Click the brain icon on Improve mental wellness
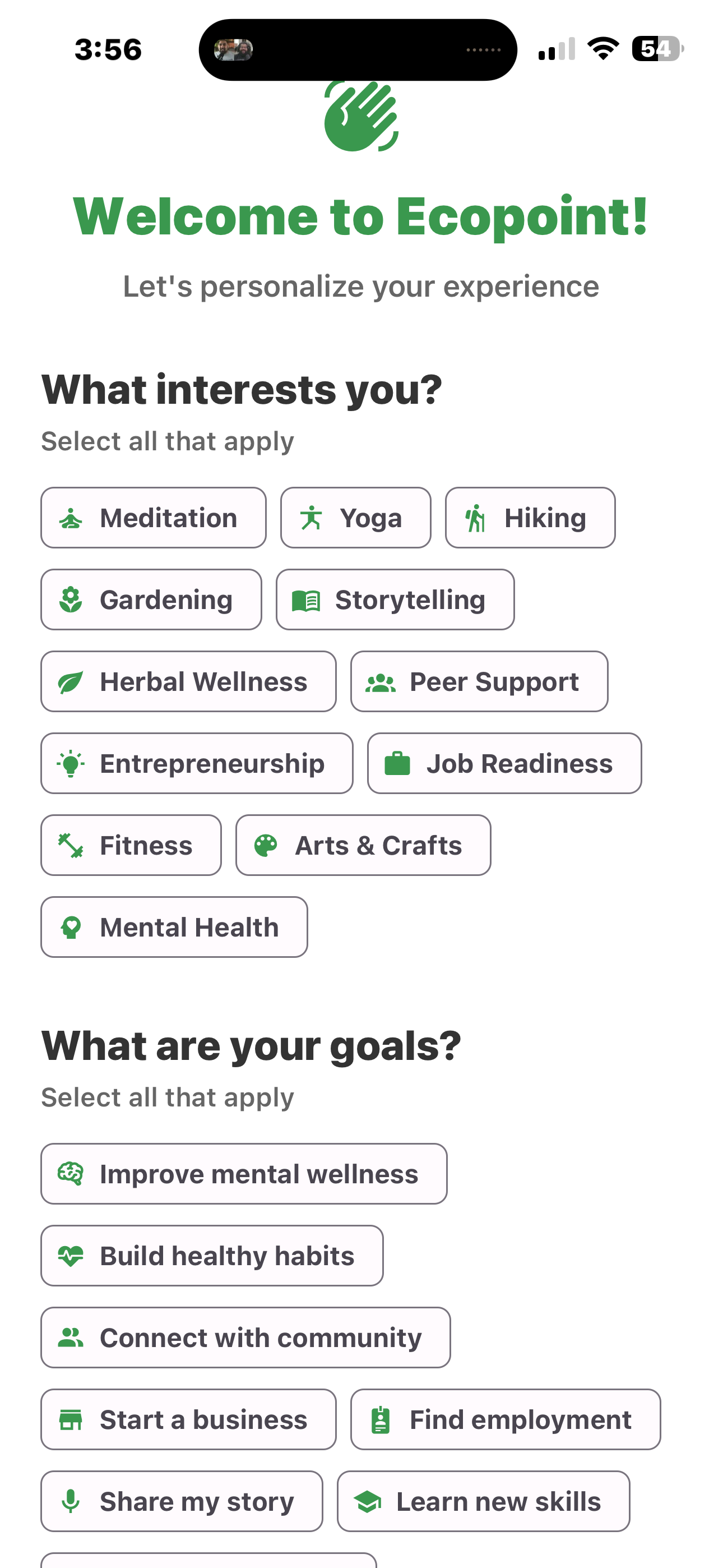Viewport: 723px width, 1568px height. tap(69, 1173)
